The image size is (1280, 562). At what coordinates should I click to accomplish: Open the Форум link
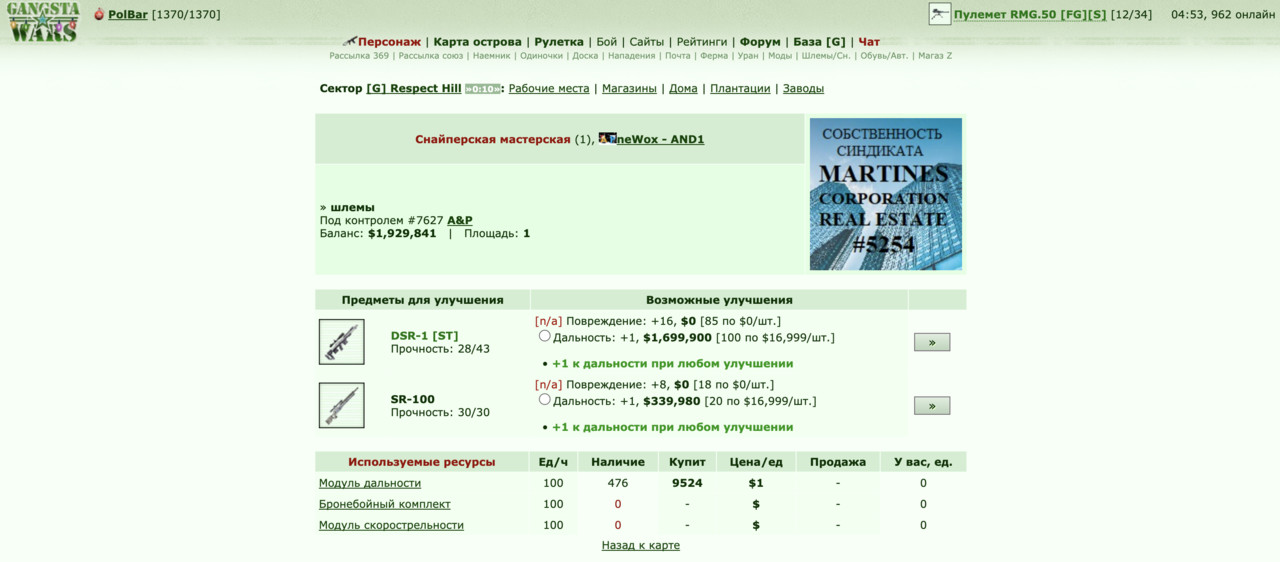tap(760, 42)
